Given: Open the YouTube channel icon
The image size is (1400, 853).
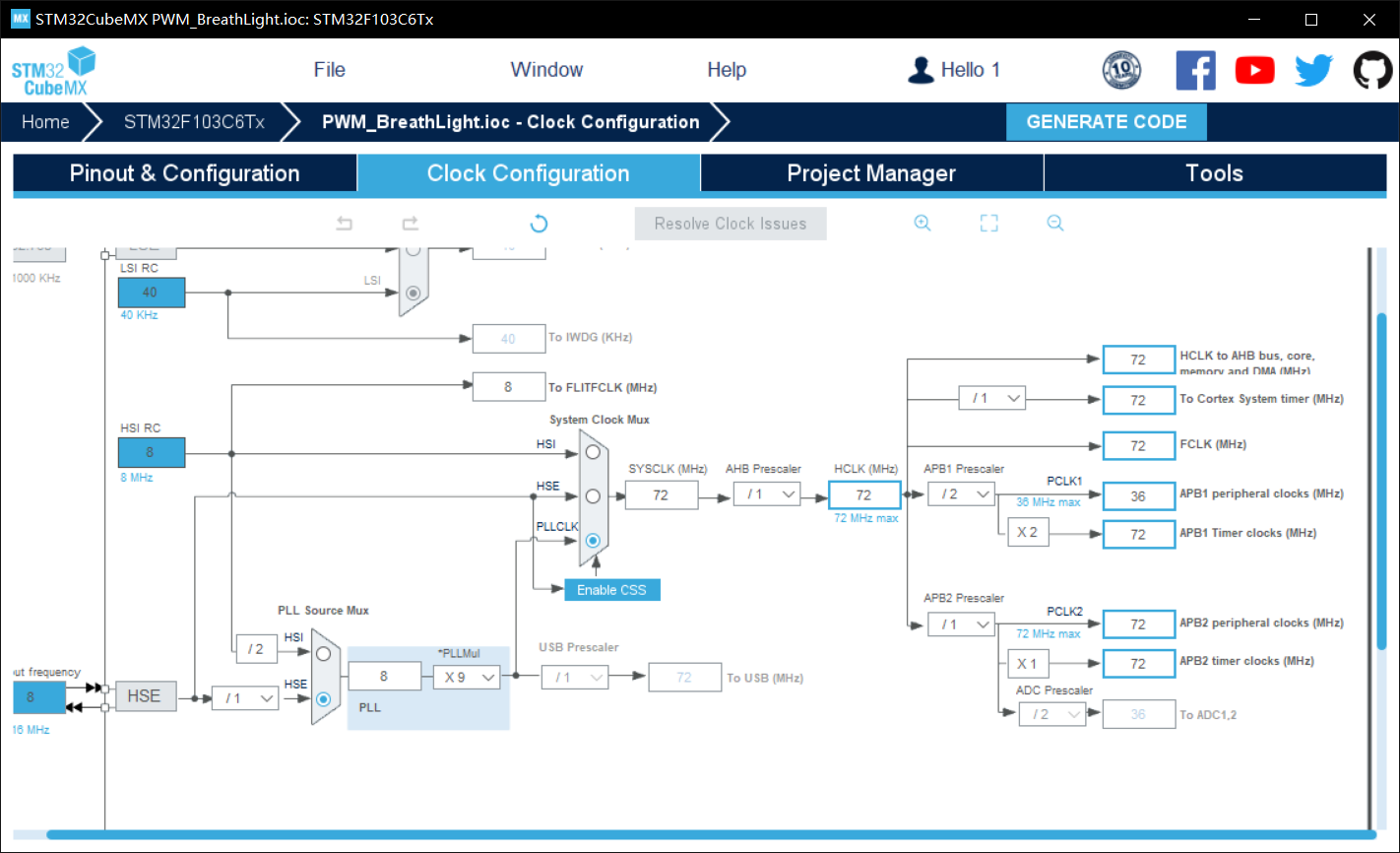Looking at the screenshot, I should (1254, 70).
